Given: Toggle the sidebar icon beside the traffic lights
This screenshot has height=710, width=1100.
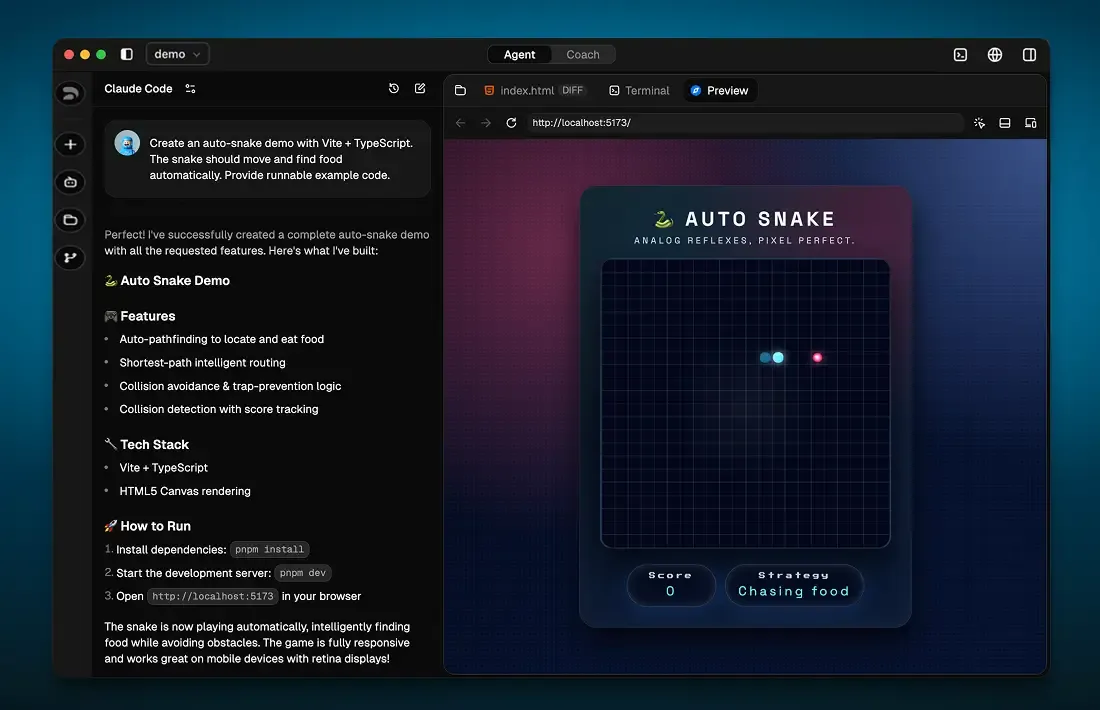Looking at the screenshot, I should 126,54.
